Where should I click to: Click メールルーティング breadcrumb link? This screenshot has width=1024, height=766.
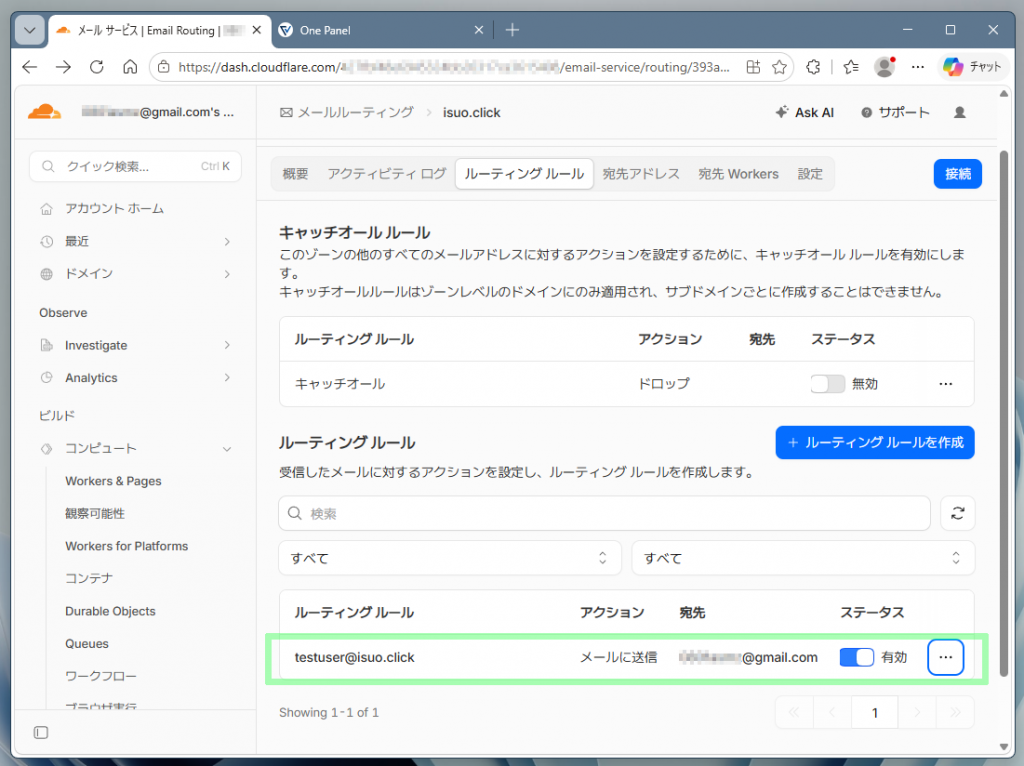pos(347,112)
